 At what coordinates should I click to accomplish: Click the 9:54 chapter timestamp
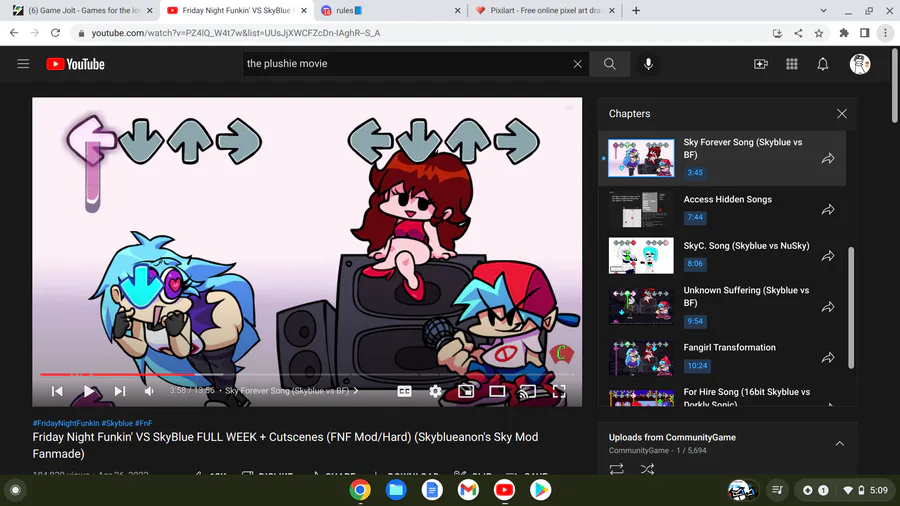coord(695,321)
